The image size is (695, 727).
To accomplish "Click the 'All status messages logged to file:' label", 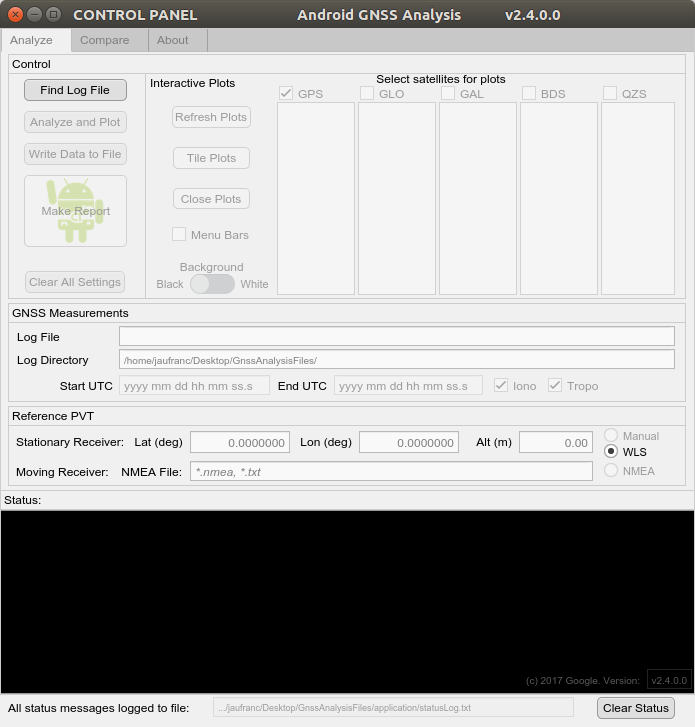I will point(98,708).
